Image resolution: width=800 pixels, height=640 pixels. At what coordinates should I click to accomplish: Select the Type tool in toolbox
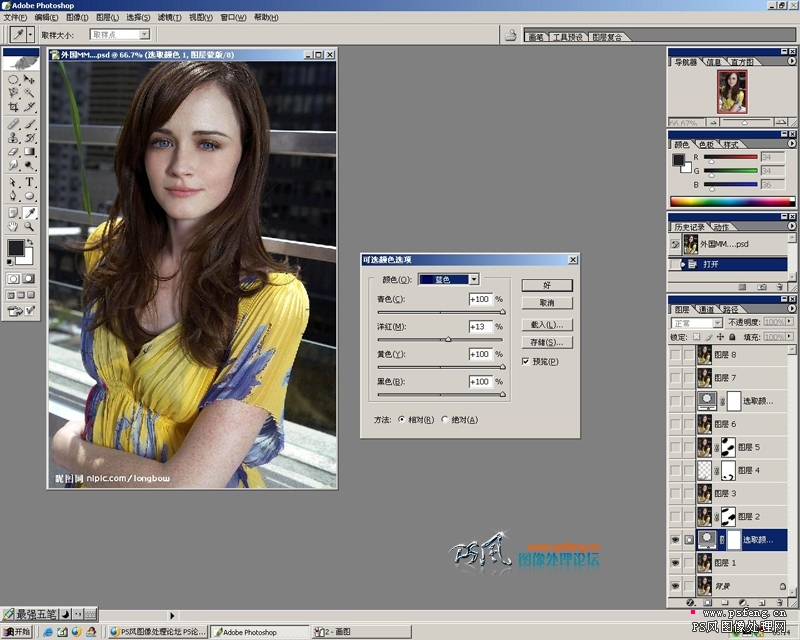(30, 182)
